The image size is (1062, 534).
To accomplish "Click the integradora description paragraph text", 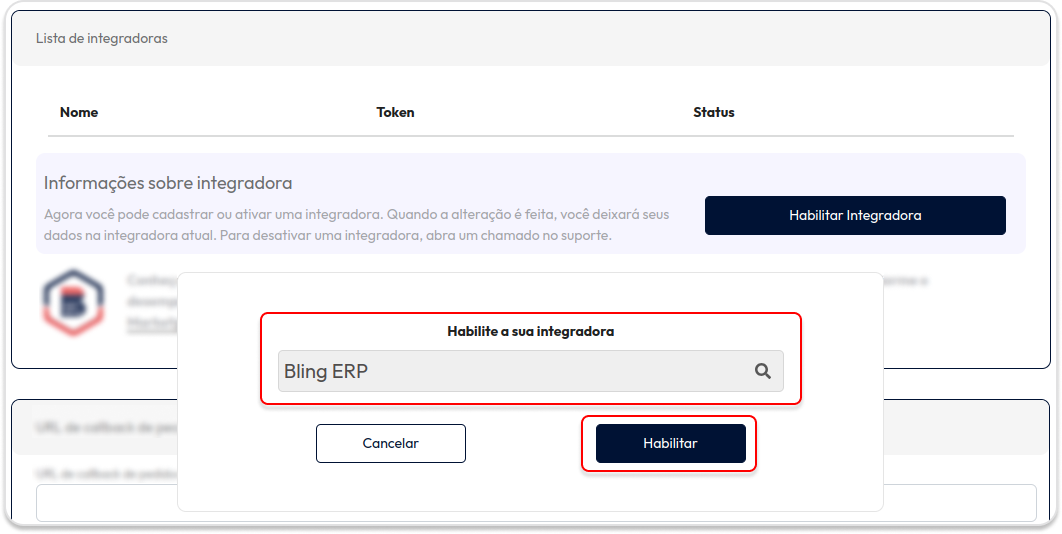I will coord(356,226).
